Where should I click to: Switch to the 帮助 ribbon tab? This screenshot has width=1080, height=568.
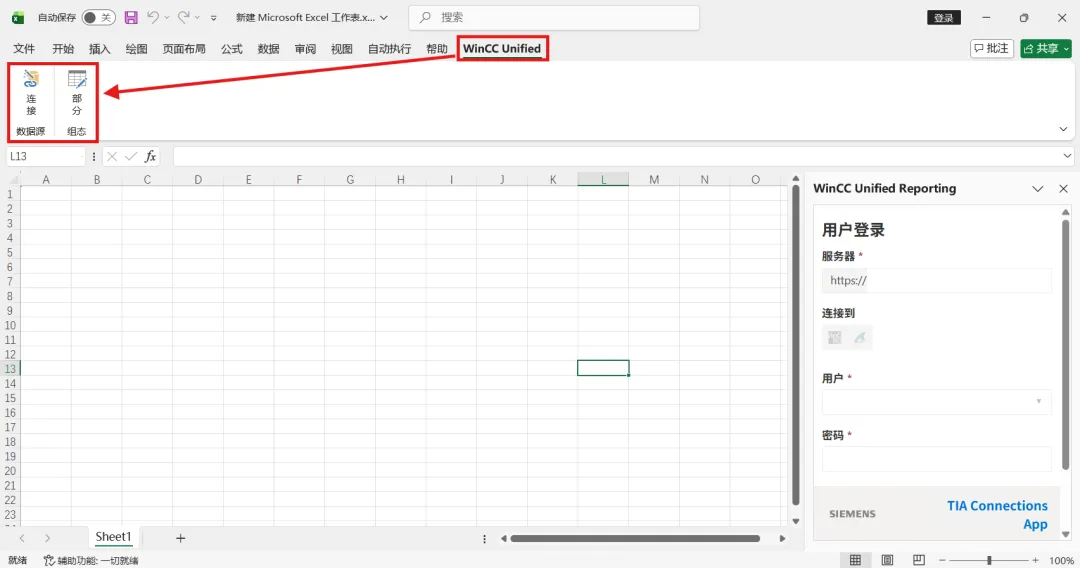[x=437, y=48]
